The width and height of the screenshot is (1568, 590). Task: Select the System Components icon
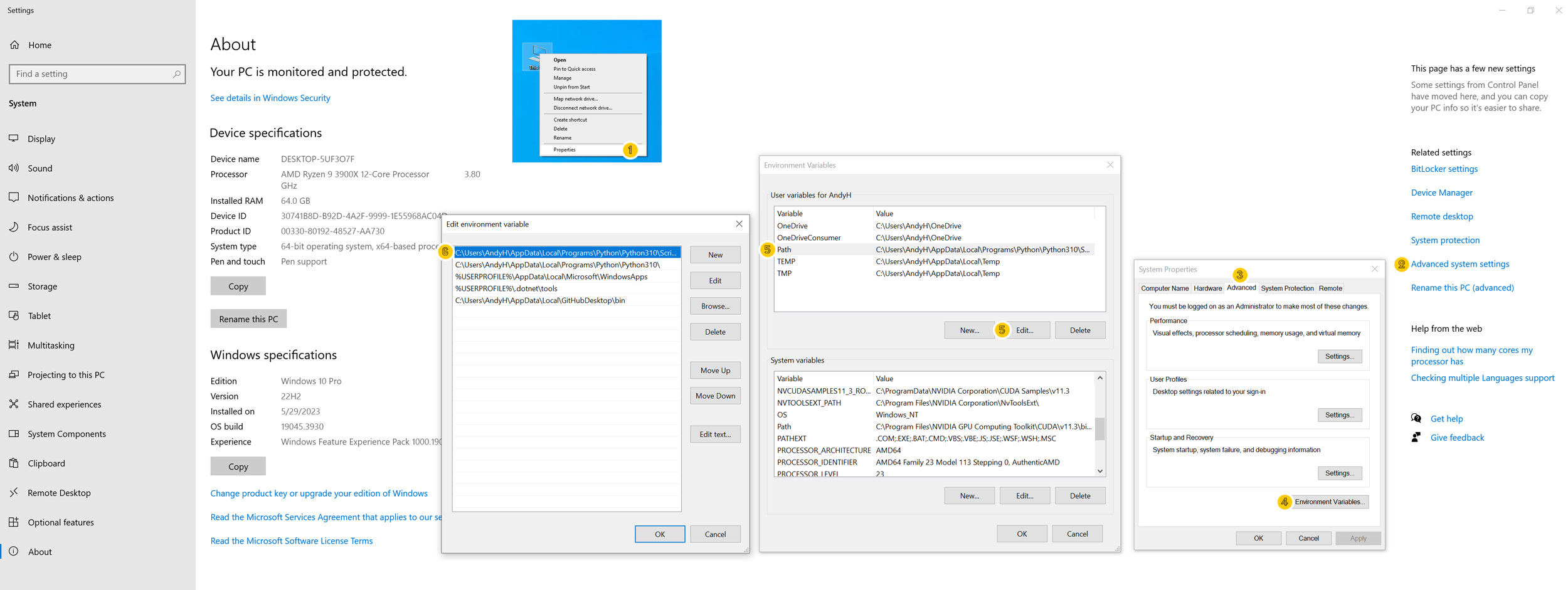point(14,433)
